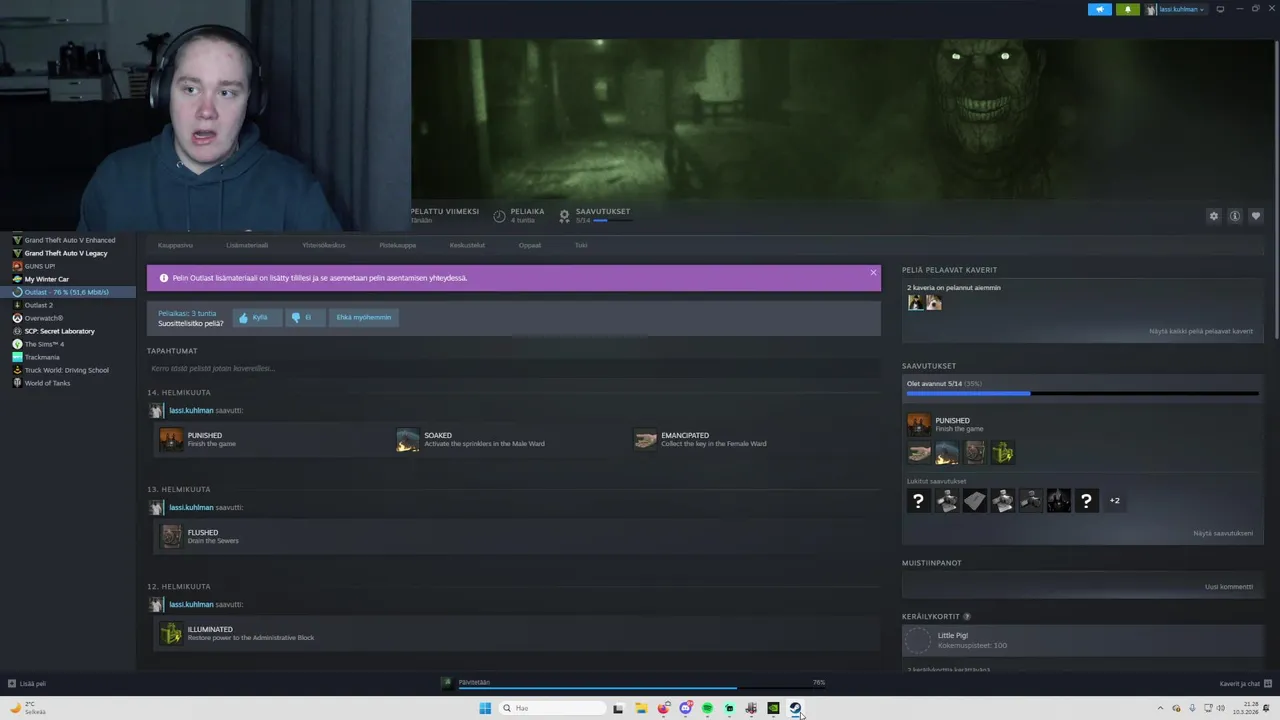1280x720 pixels.
Task: Open the Keskustelut tab
Action: pyautogui.click(x=467, y=245)
